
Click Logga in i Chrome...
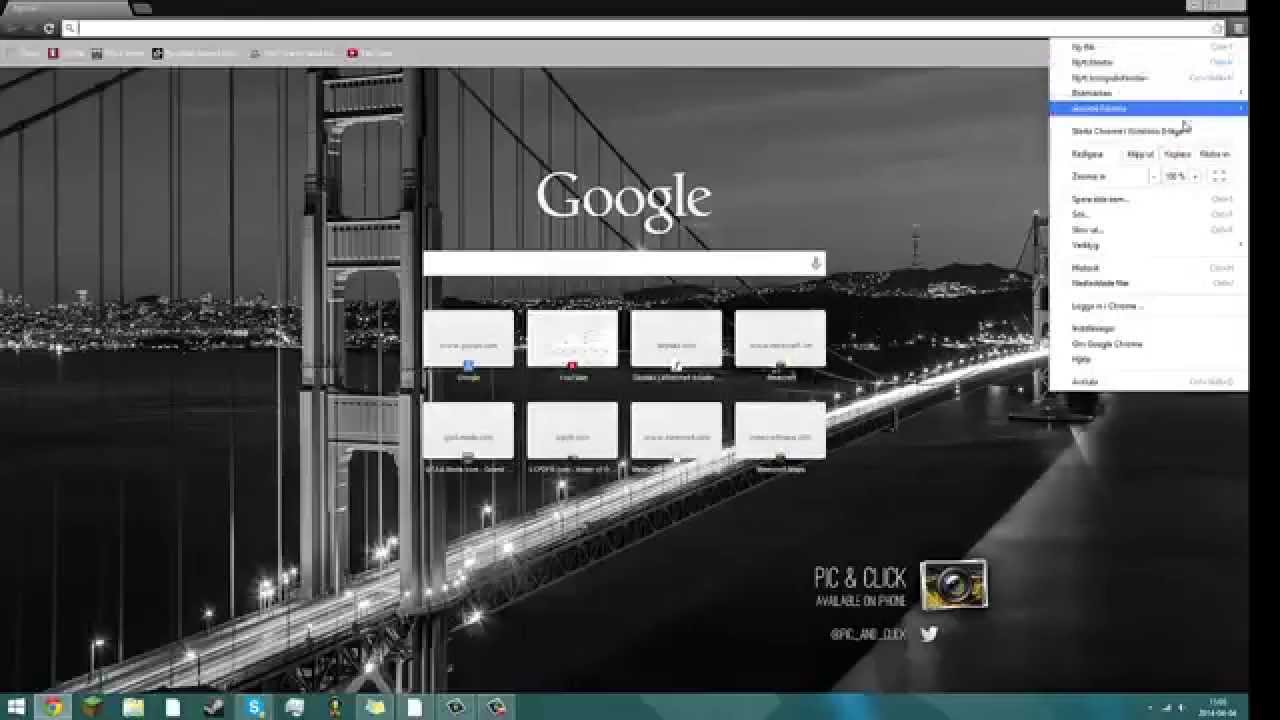(1148, 306)
